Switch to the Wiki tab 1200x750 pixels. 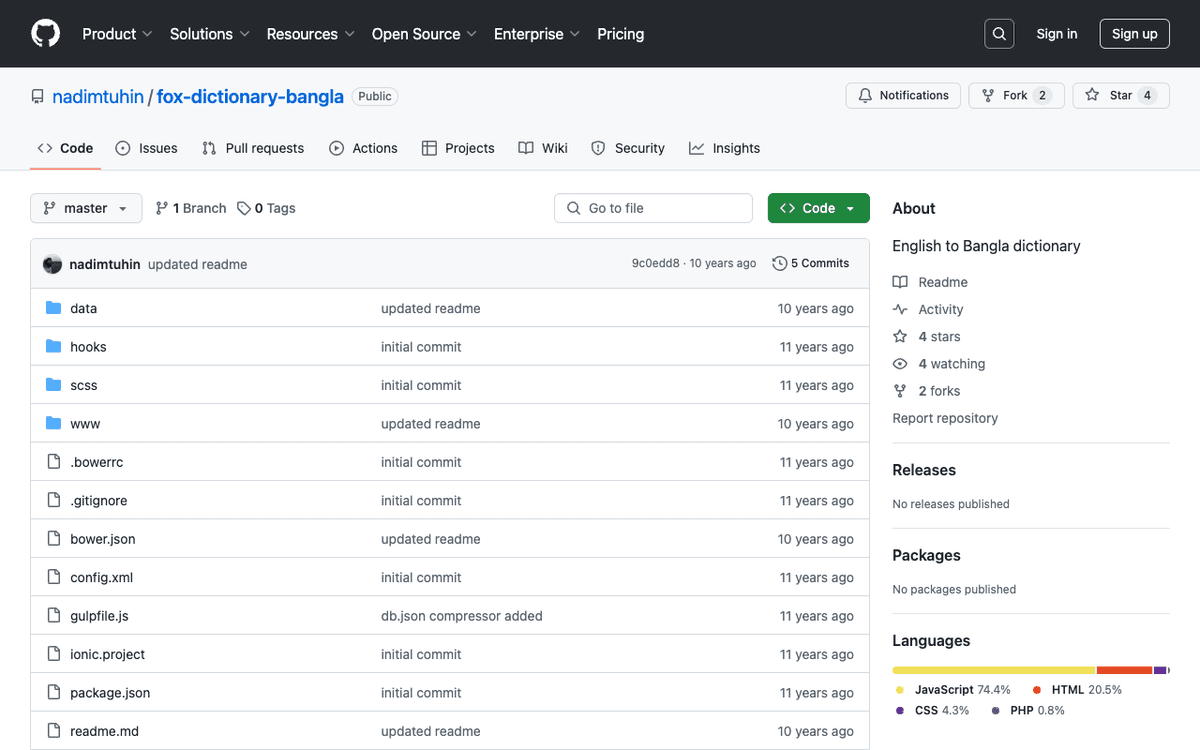tap(543, 148)
